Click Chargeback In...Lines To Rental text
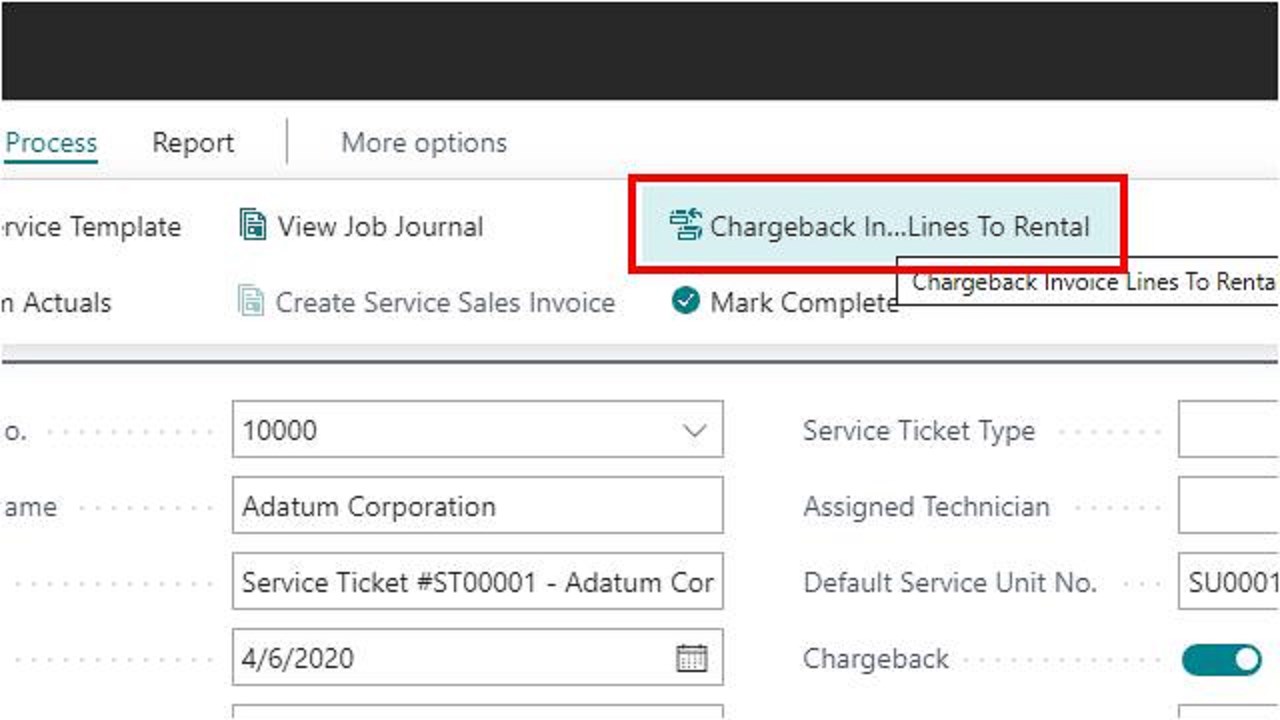 coord(899,227)
